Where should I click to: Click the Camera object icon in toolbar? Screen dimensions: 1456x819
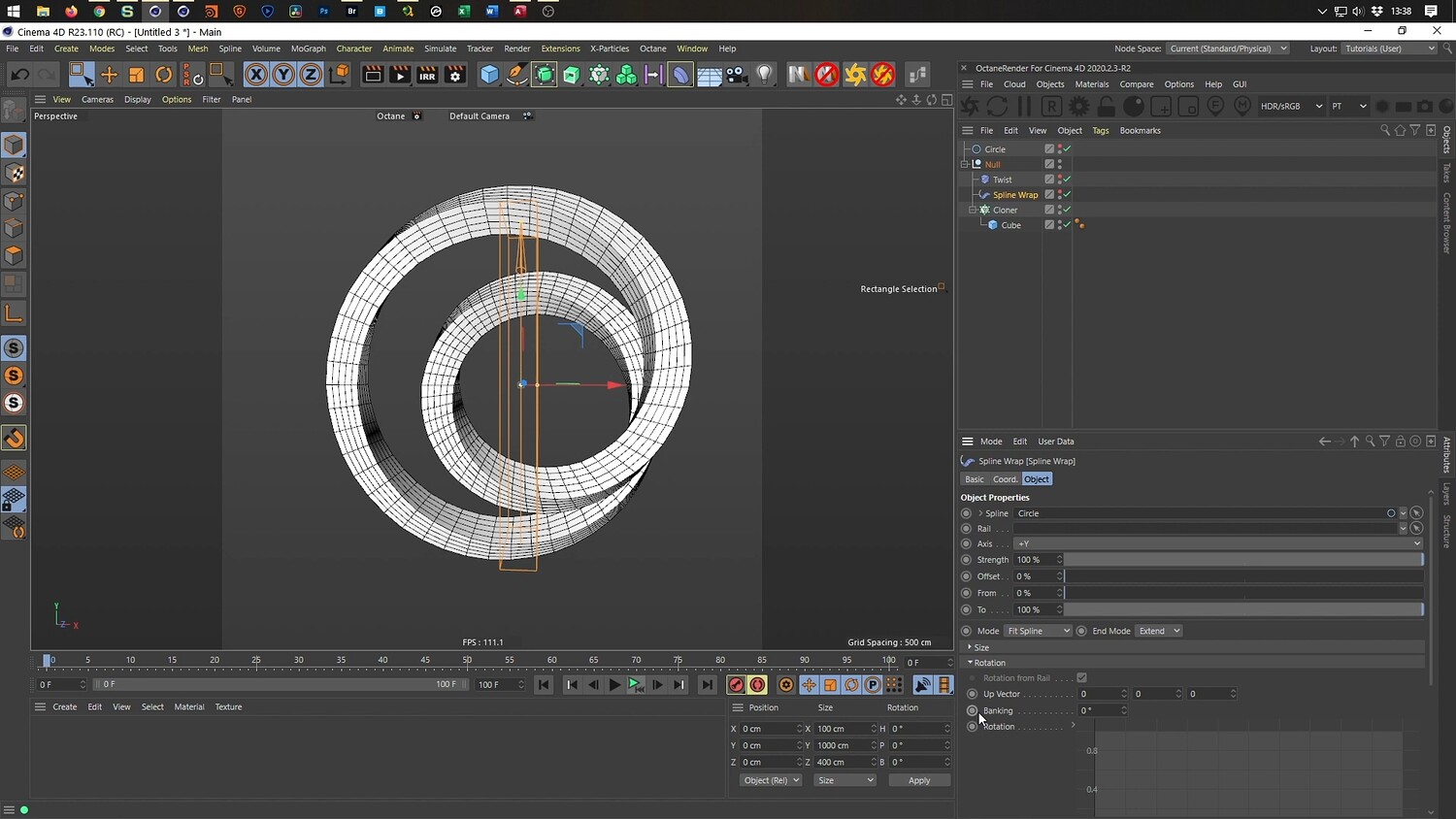coord(737,75)
